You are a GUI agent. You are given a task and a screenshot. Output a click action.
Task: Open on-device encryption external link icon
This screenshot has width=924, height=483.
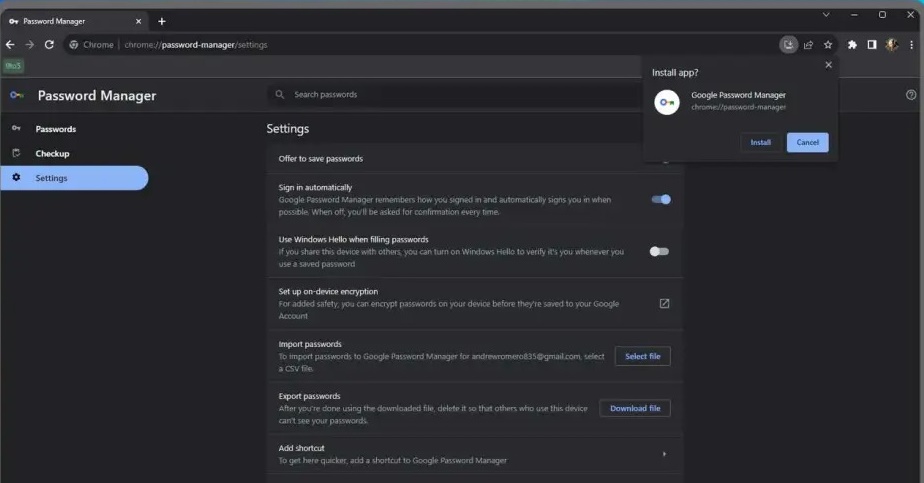tap(664, 303)
